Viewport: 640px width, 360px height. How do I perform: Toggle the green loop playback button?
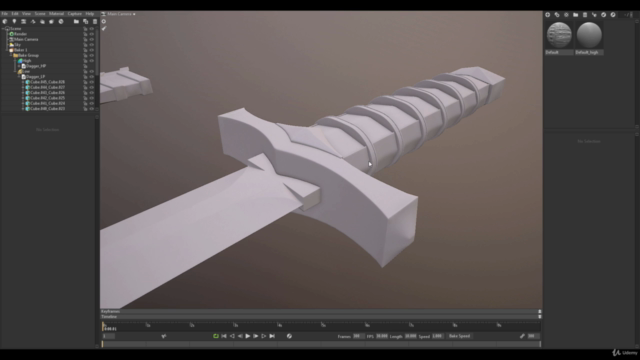click(x=216, y=336)
